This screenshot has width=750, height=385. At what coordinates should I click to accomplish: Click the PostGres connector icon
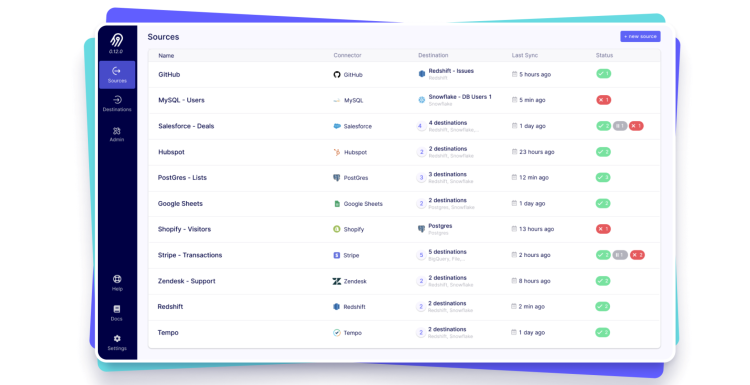point(337,178)
